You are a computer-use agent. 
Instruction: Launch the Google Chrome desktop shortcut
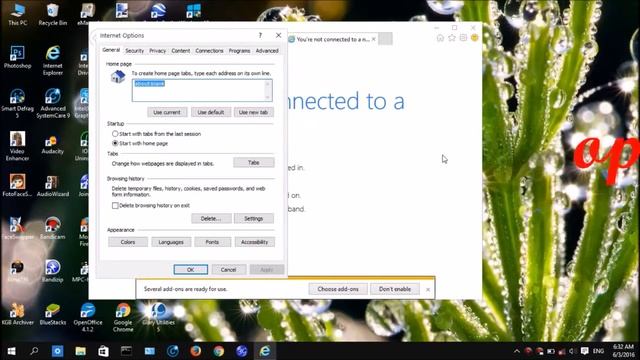click(x=123, y=317)
